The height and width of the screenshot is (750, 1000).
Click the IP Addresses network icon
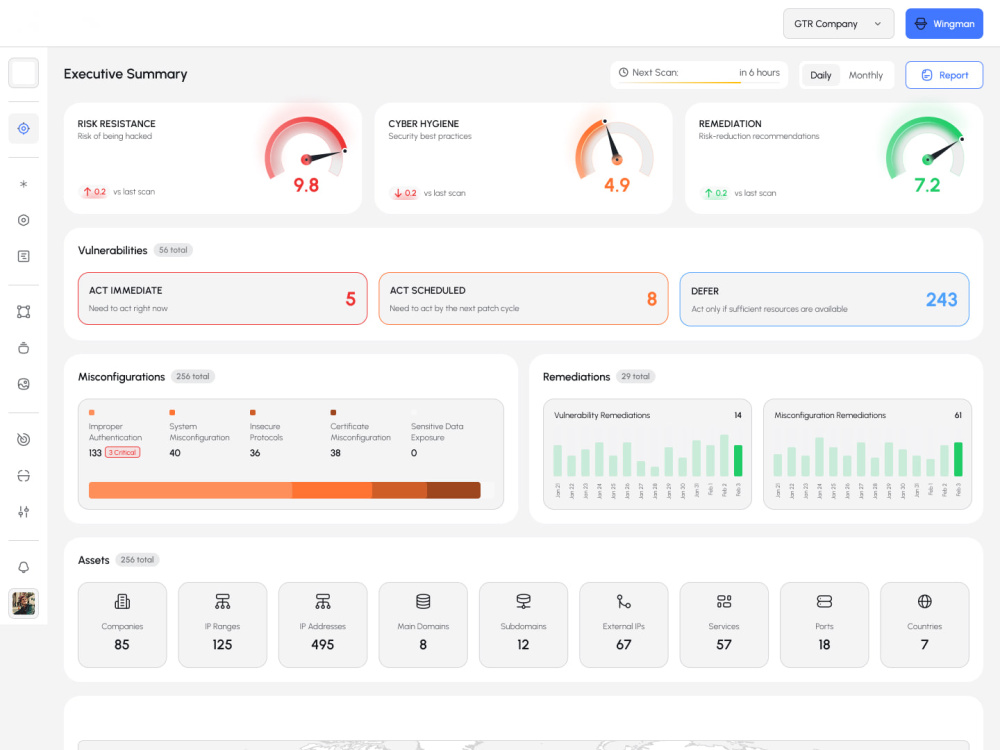coord(323,601)
